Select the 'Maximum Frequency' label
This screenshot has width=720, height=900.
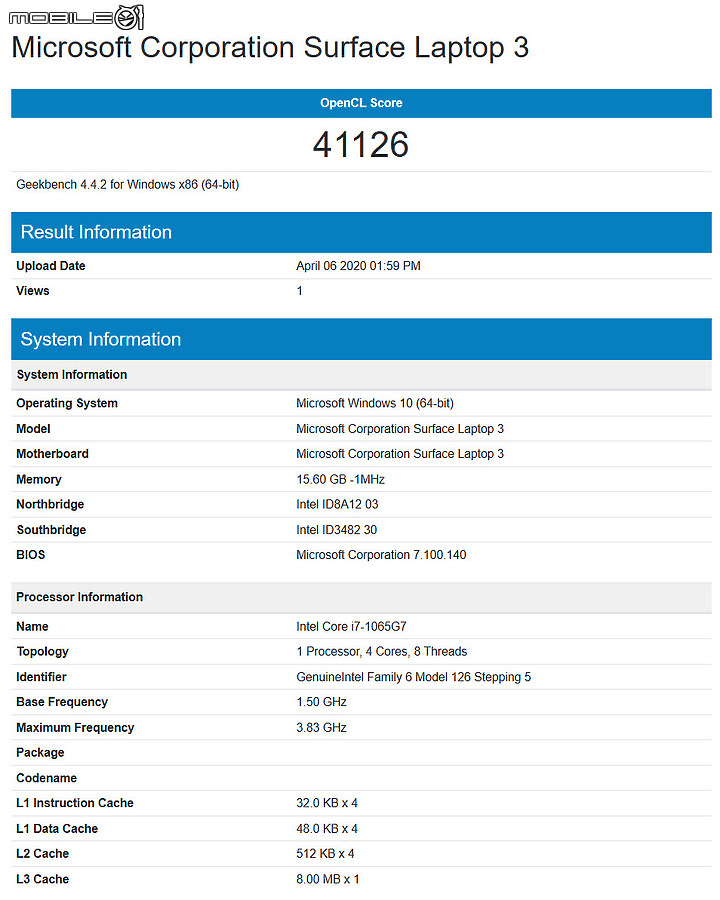coord(75,728)
